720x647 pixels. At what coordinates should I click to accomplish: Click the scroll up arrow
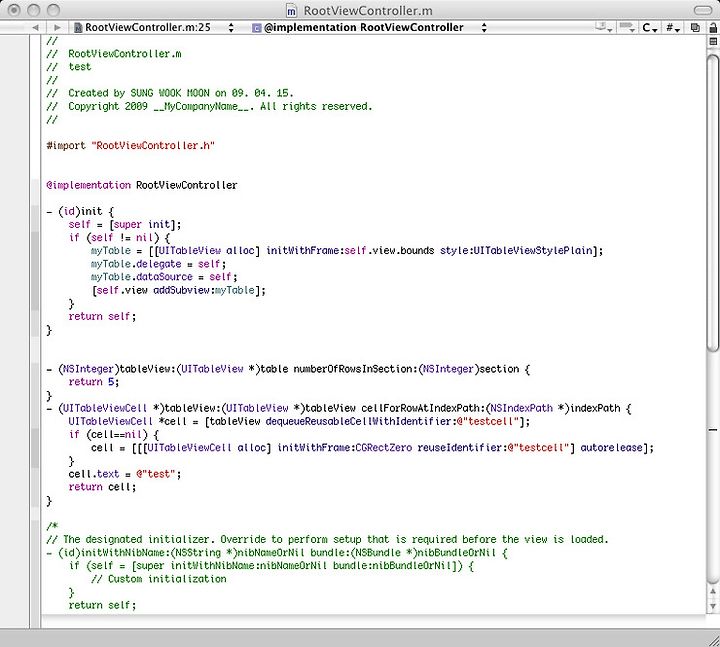click(713, 592)
